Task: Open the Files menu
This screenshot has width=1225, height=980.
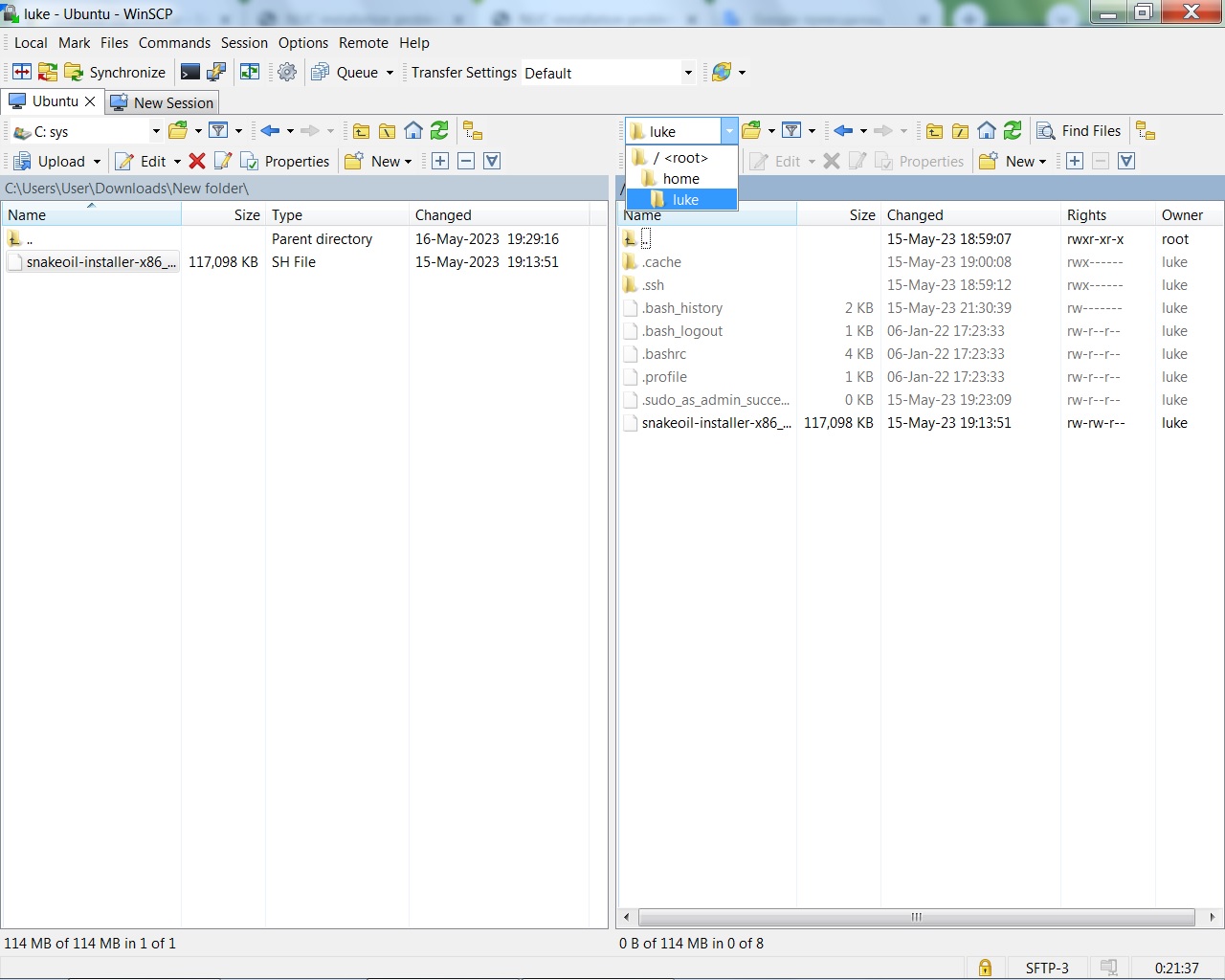Action: click(114, 43)
